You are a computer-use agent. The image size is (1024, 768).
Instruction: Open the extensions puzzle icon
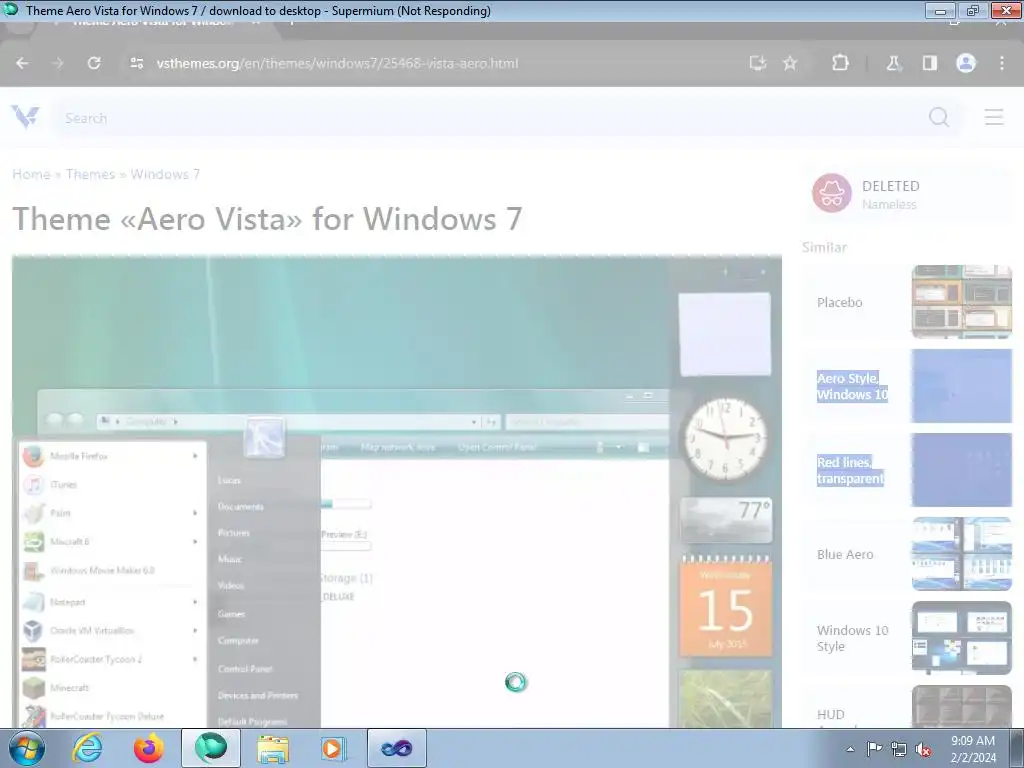[x=840, y=63]
